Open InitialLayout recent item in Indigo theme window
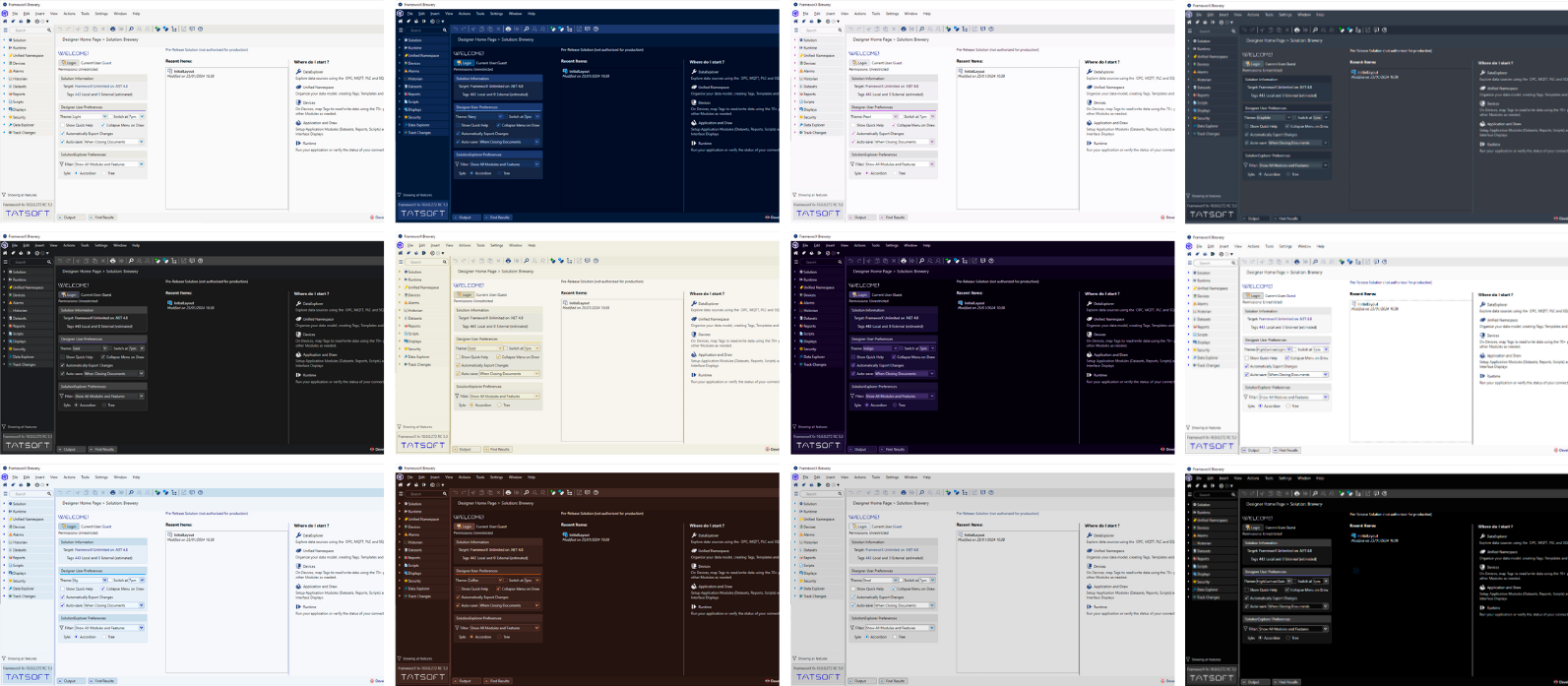The height and width of the screenshot is (686, 1568). pos(974,303)
